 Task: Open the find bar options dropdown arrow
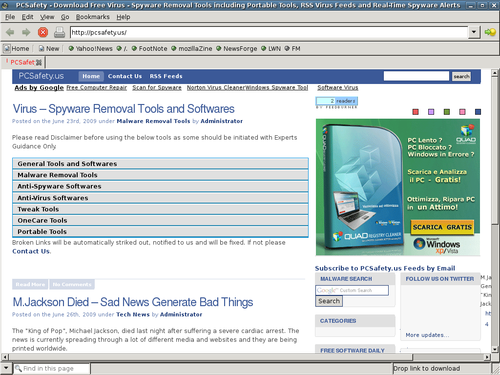coord(6,368)
